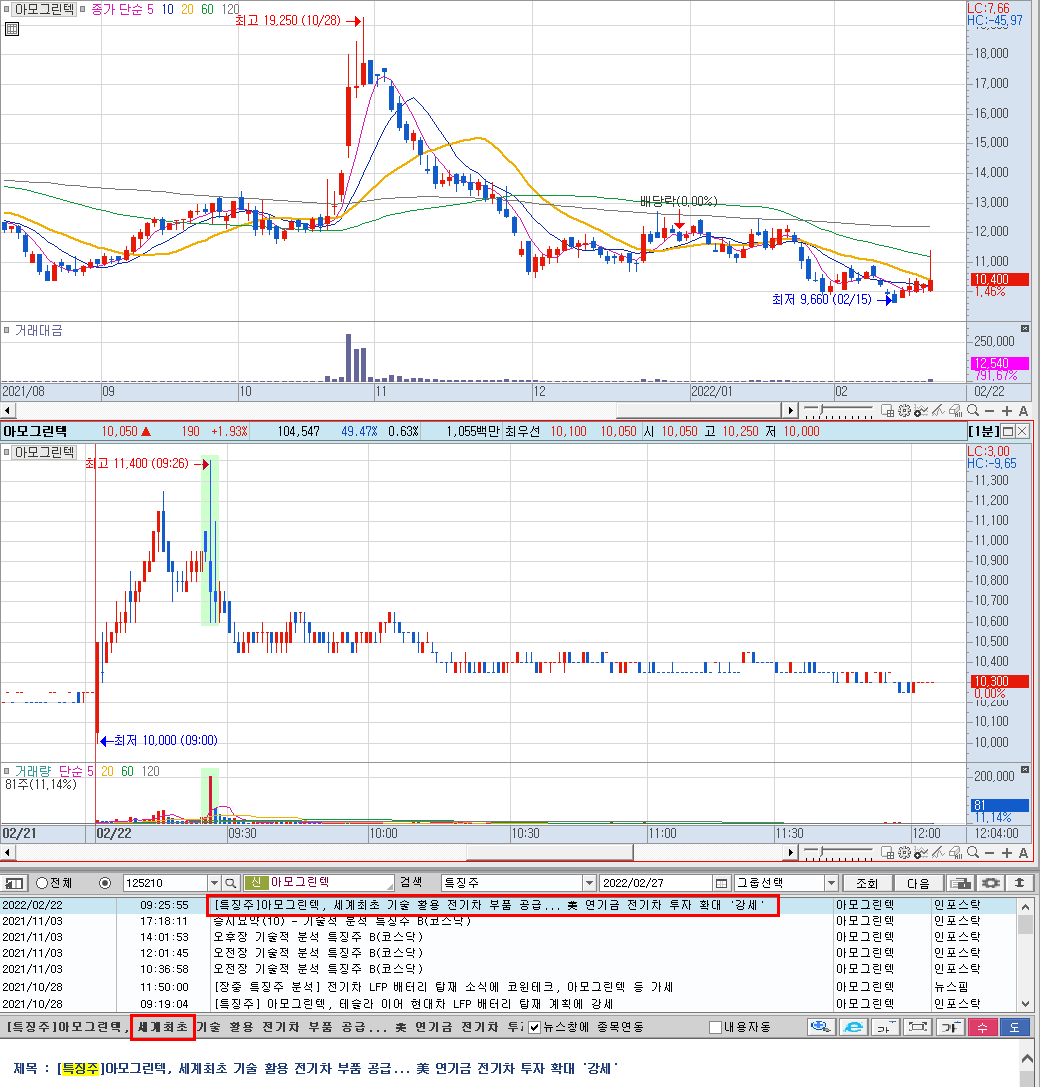Open the 17:18:11 news row
This screenshot has height=1087, width=1040.
pos(510,921)
